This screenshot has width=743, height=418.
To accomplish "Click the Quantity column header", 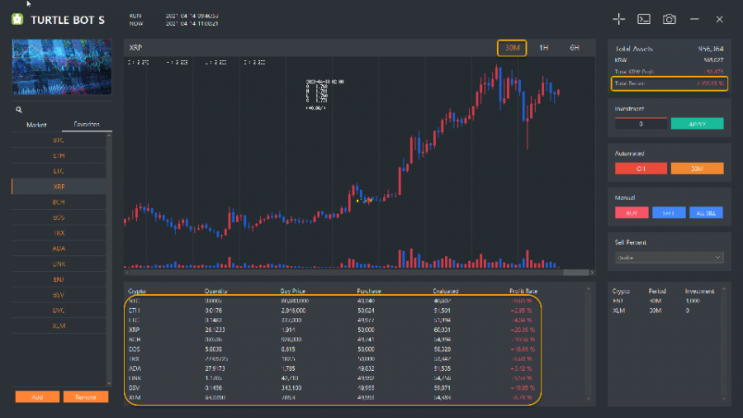I will click(216, 291).
